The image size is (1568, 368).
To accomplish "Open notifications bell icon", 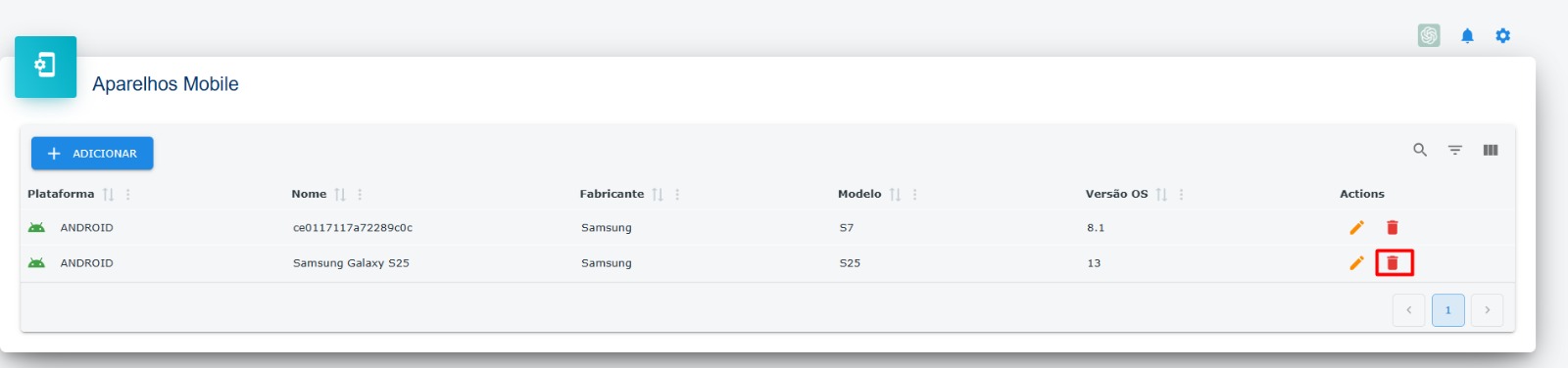I will pos(1467,36).
